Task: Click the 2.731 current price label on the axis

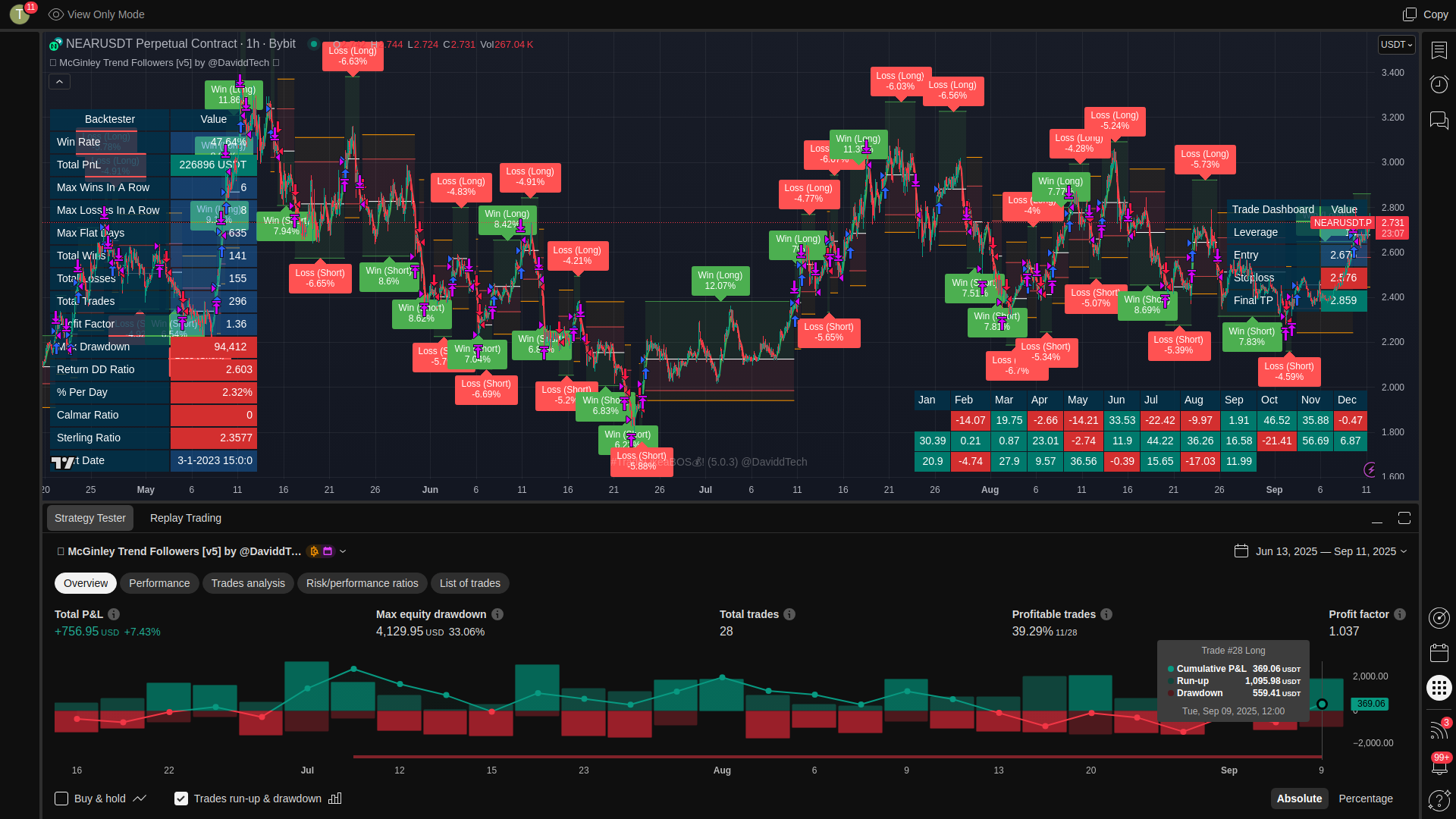Action: (1394, 223)
